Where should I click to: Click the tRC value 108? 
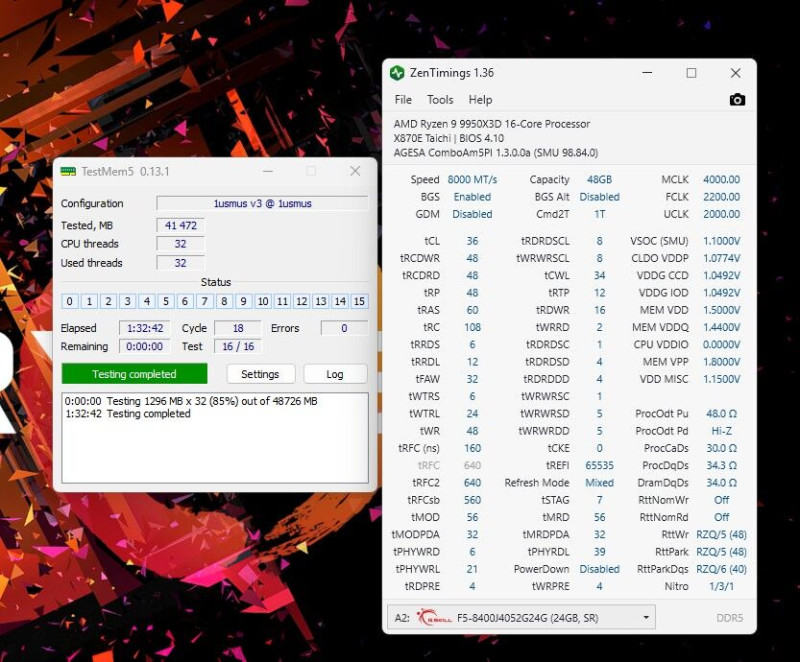[x=472, y=327]
